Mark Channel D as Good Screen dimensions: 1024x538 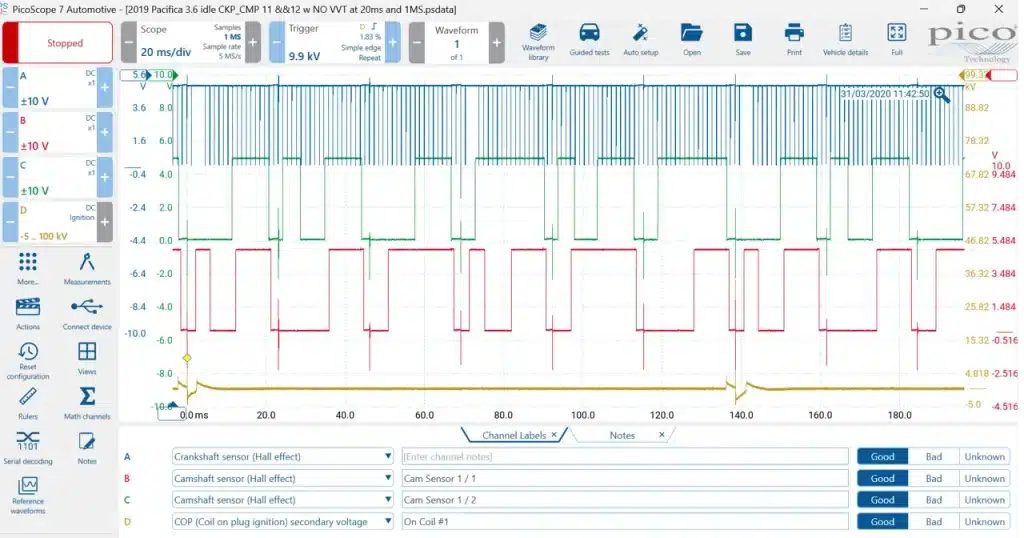(882, 522)
